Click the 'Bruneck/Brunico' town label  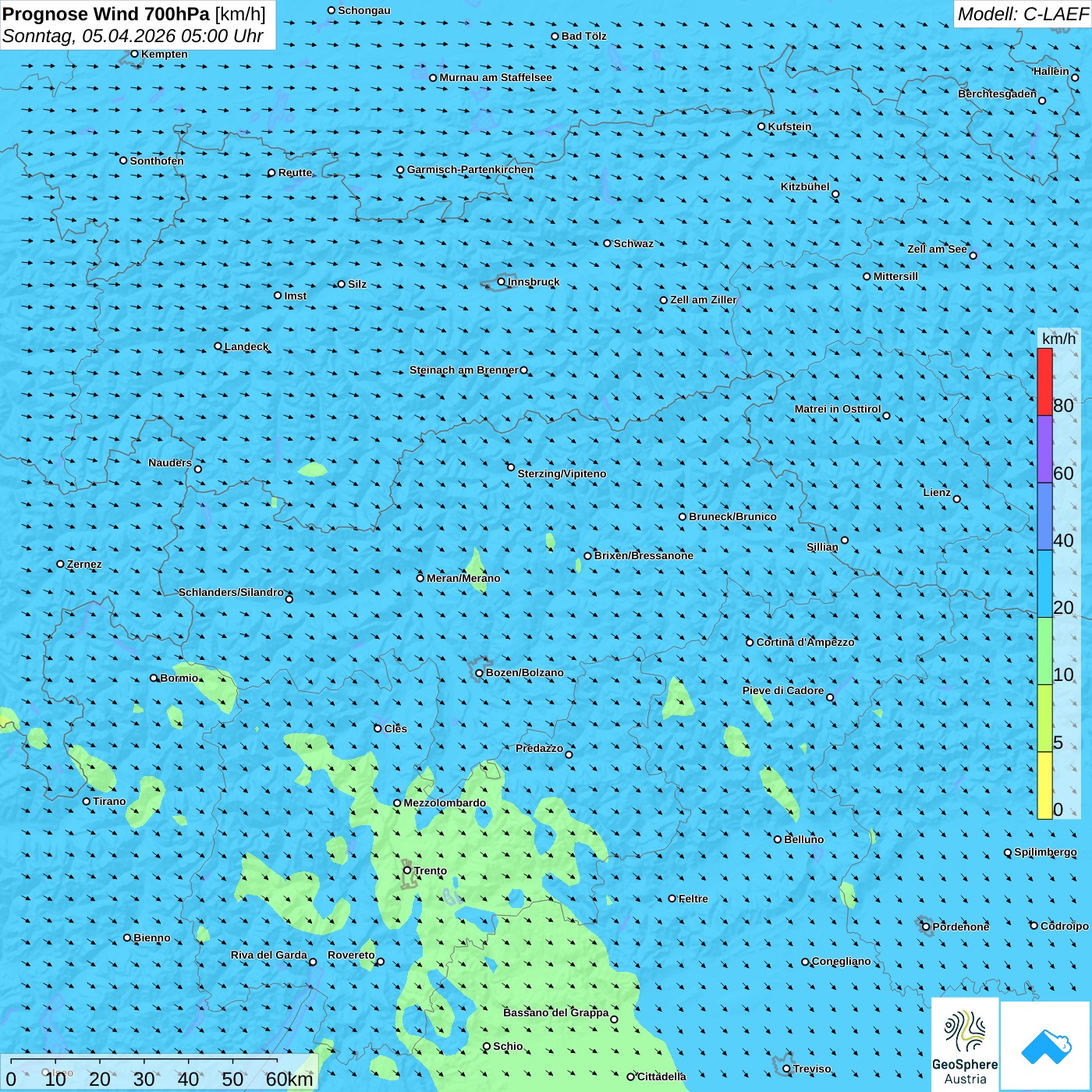tap(732, 516)
